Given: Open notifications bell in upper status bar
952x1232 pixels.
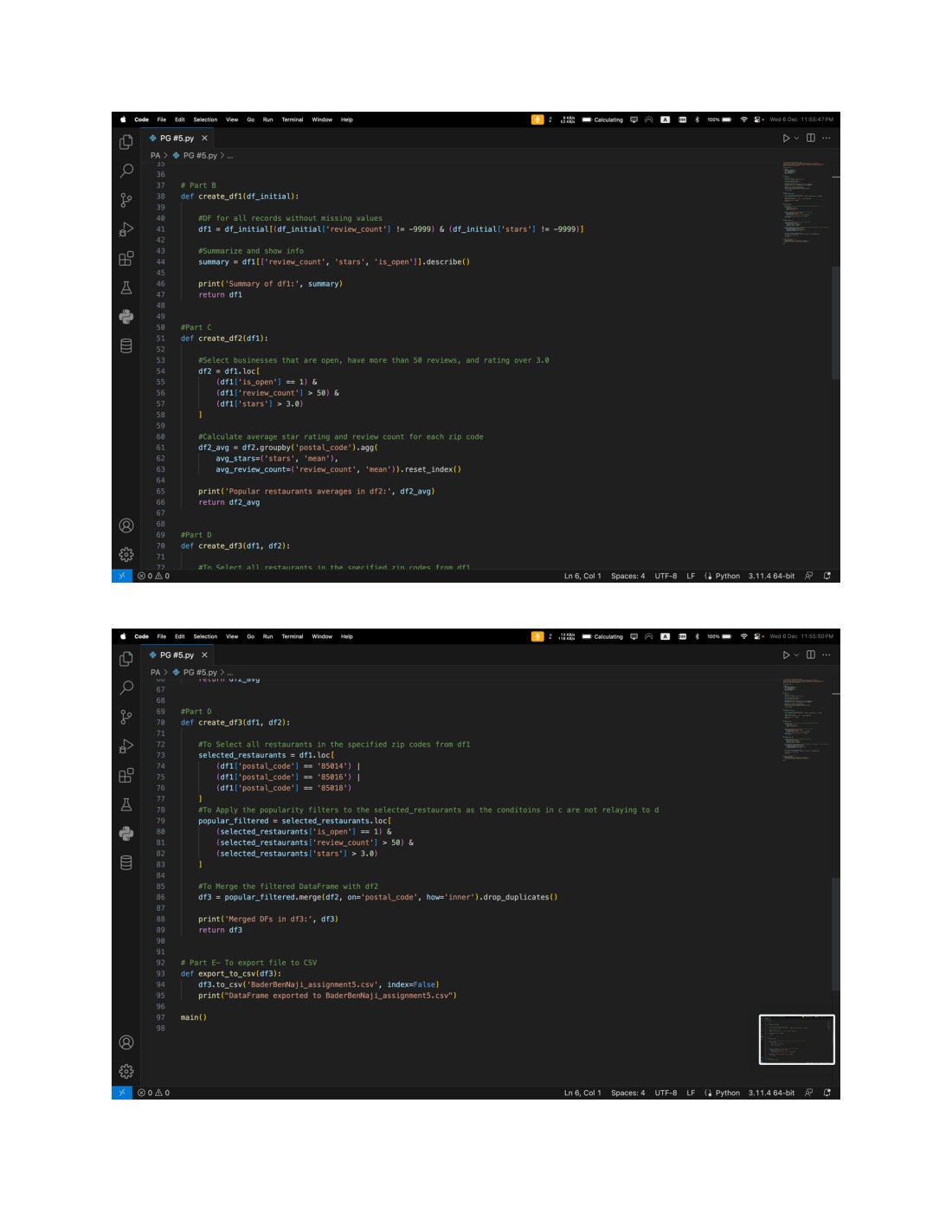Looking at the screenshot, I should (827, 576).
